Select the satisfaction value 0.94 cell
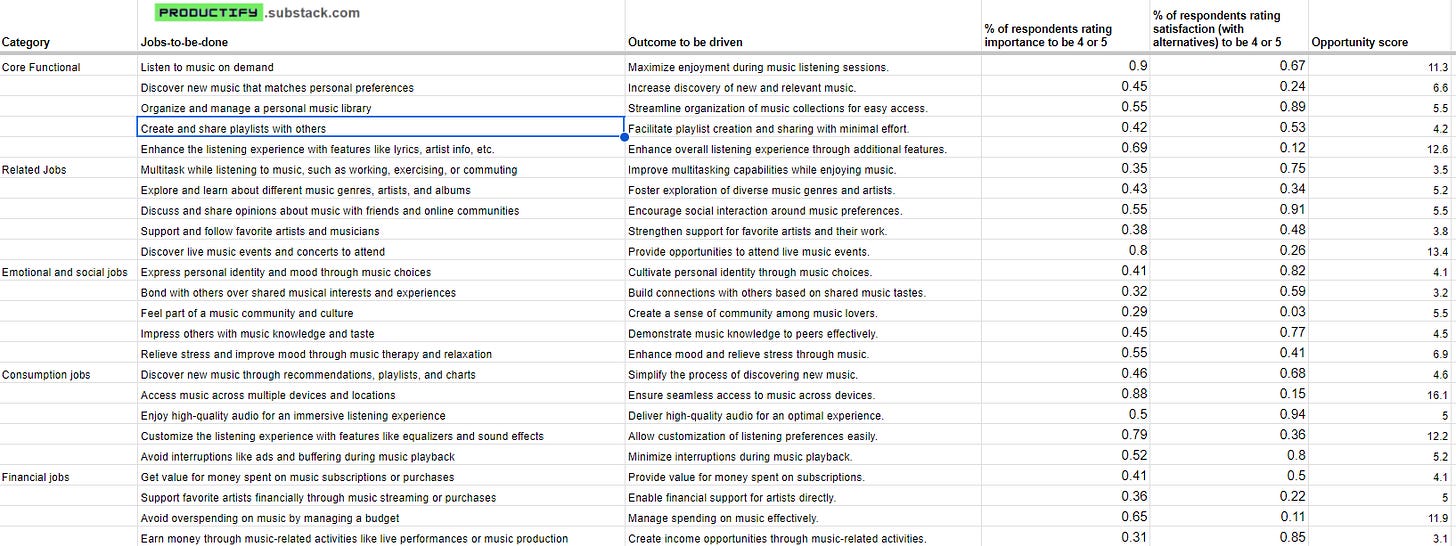Screen dimensions: 1456x546 click(1228, 415)
